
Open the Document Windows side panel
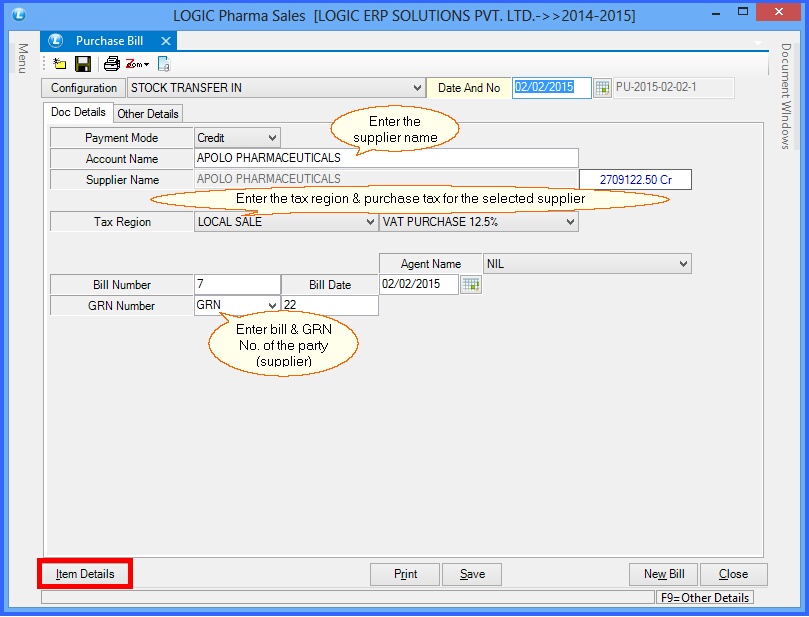click(787, 96)
